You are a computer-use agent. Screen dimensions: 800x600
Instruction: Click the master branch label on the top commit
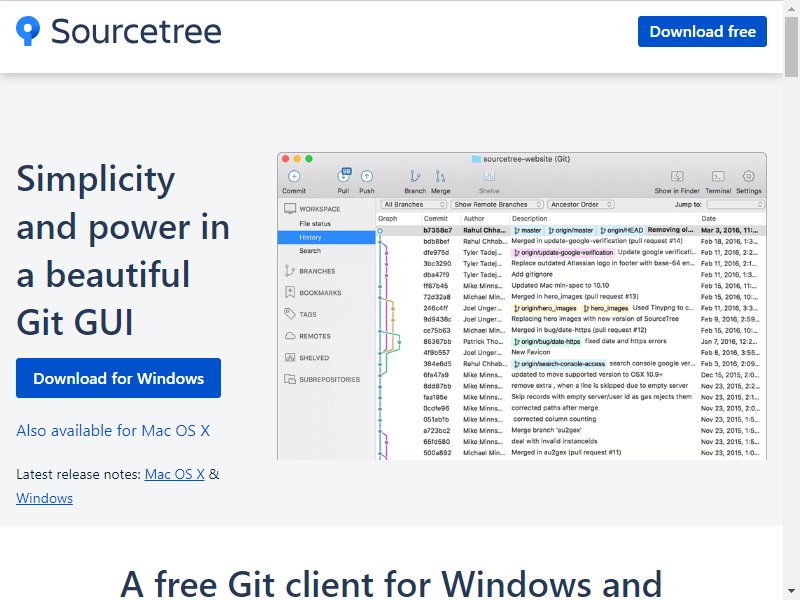pyautogui.click(x=528, y=230)
